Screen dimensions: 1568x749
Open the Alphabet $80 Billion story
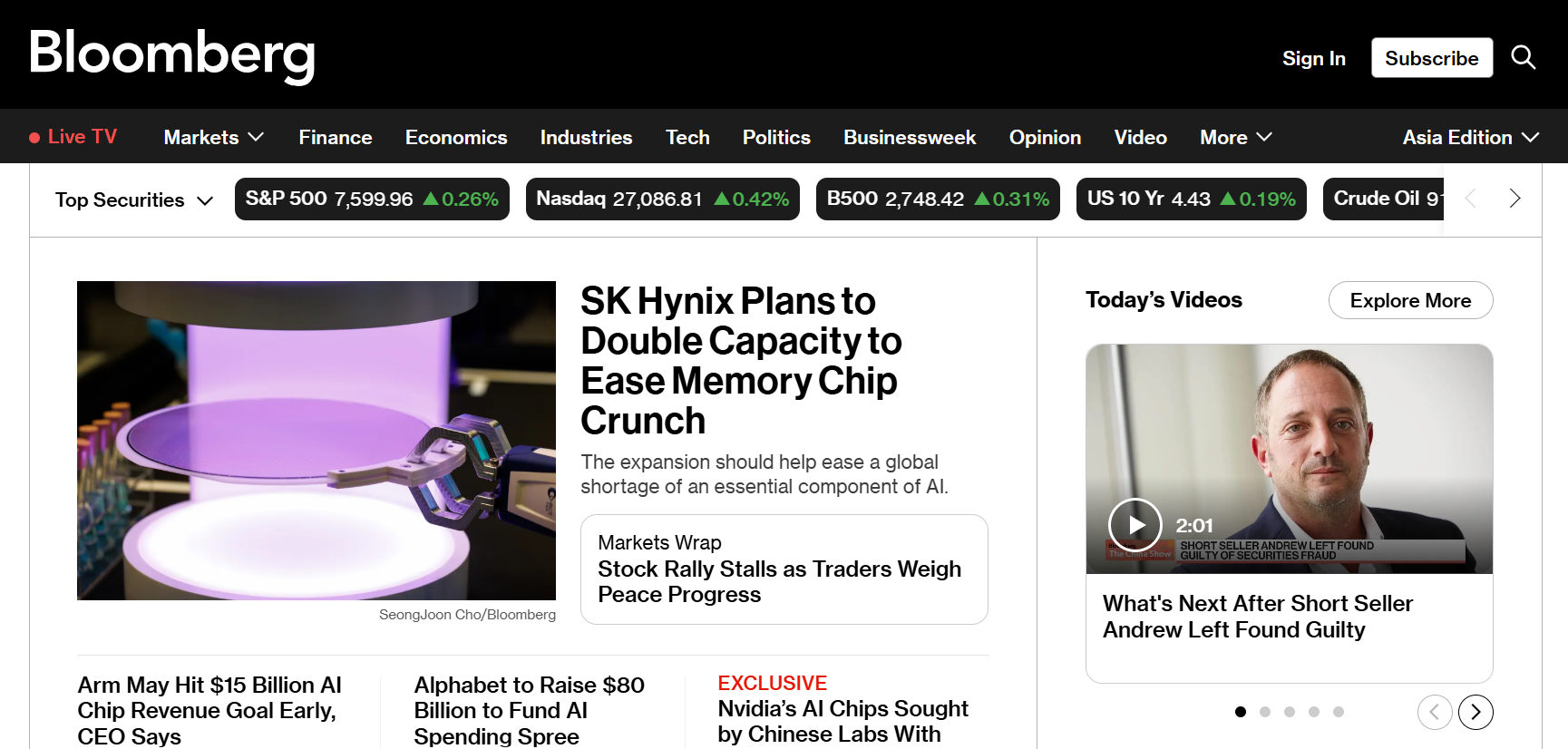tap(529, 711)
